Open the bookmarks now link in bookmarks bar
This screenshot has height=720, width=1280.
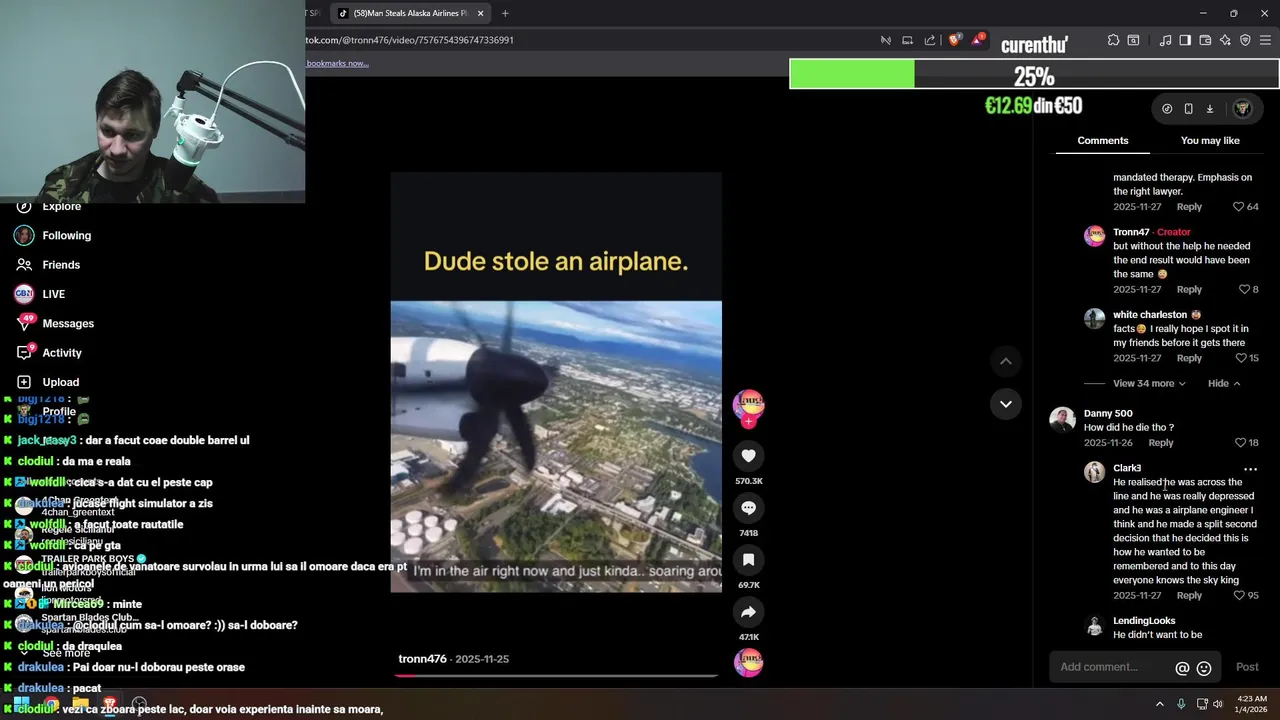point(337,63)
